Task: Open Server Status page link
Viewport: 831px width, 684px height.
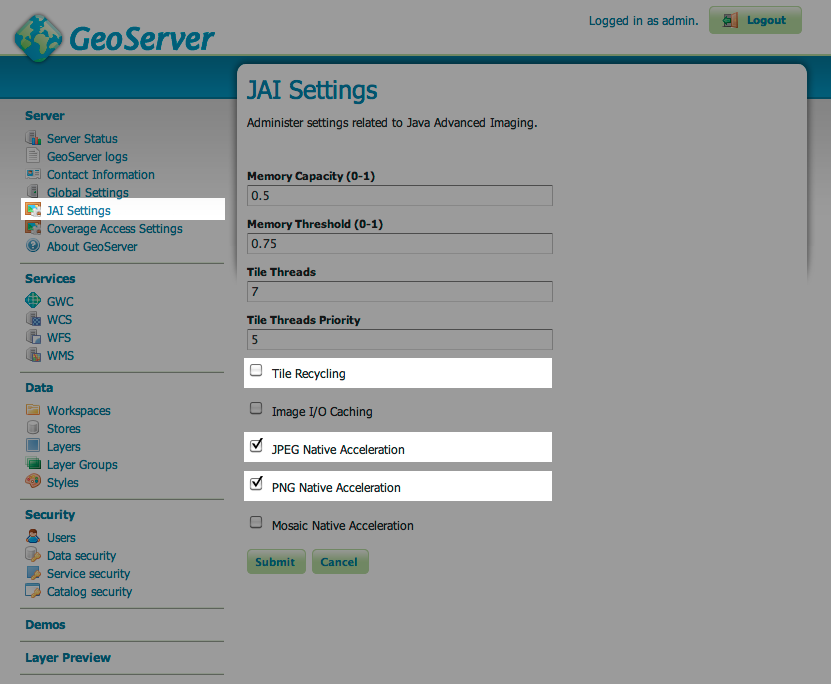Action: point(82,138)
